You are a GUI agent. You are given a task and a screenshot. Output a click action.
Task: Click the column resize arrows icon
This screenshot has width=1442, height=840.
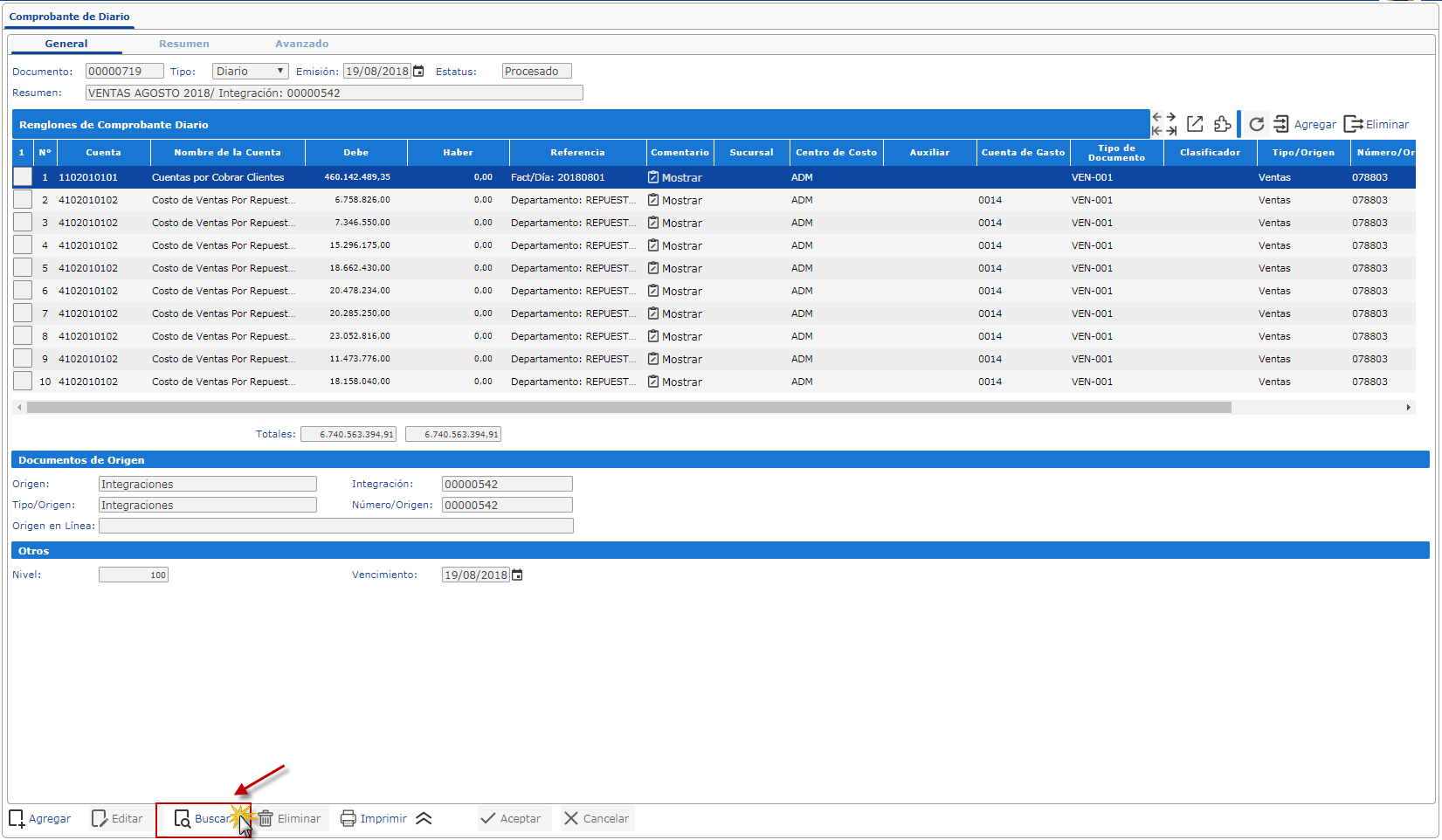1163,124
